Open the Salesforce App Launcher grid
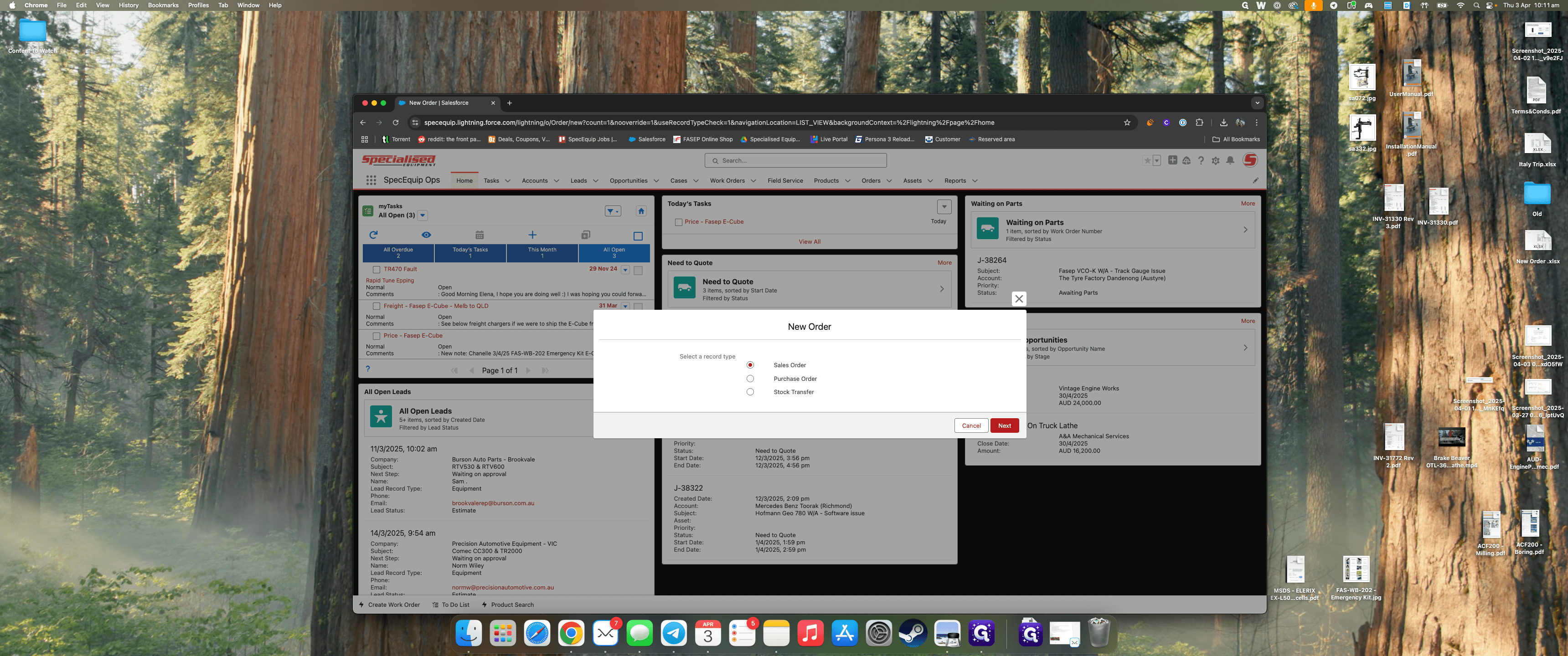Screen dimensions: 1568x656 coord(371,180)
